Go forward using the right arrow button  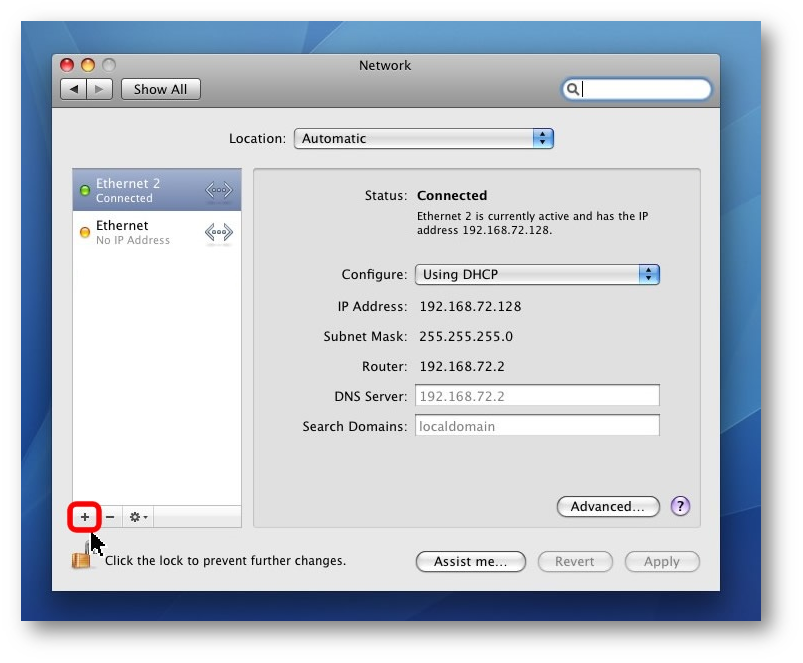(x=99, y=89)
